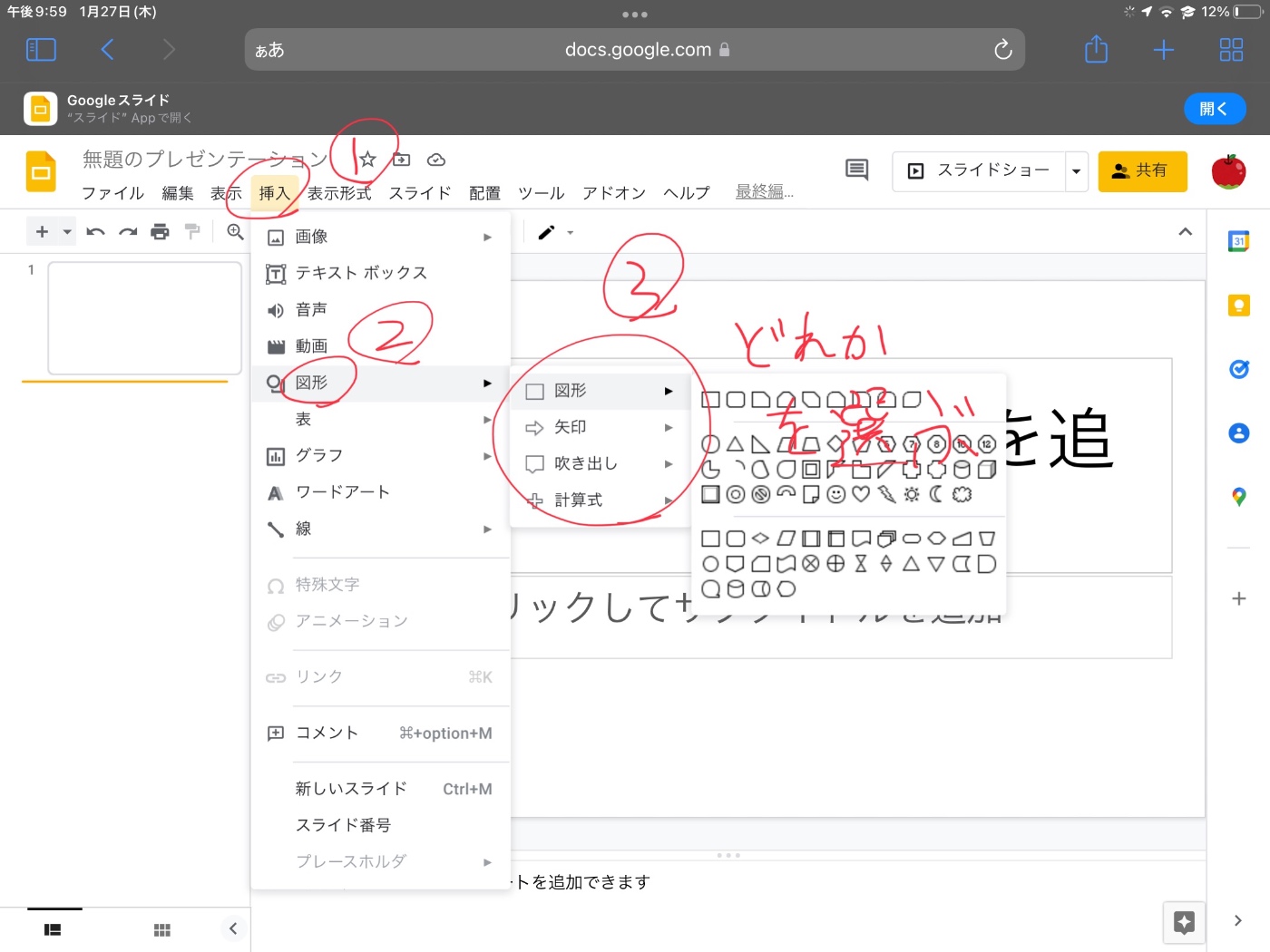
Task: Open the ツール menu
Action: point(541,193)
